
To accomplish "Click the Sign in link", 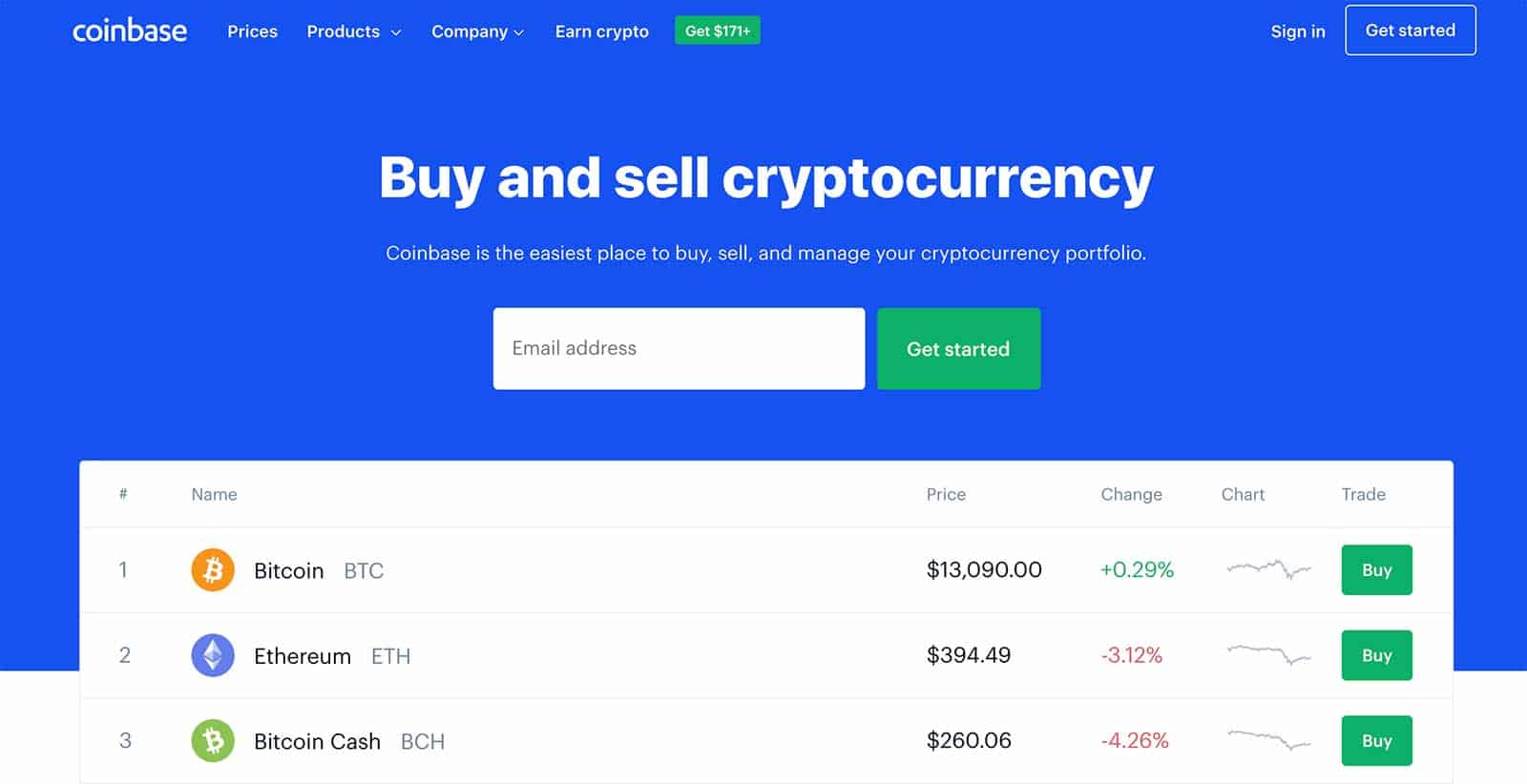I will [x=1298, y=31].
